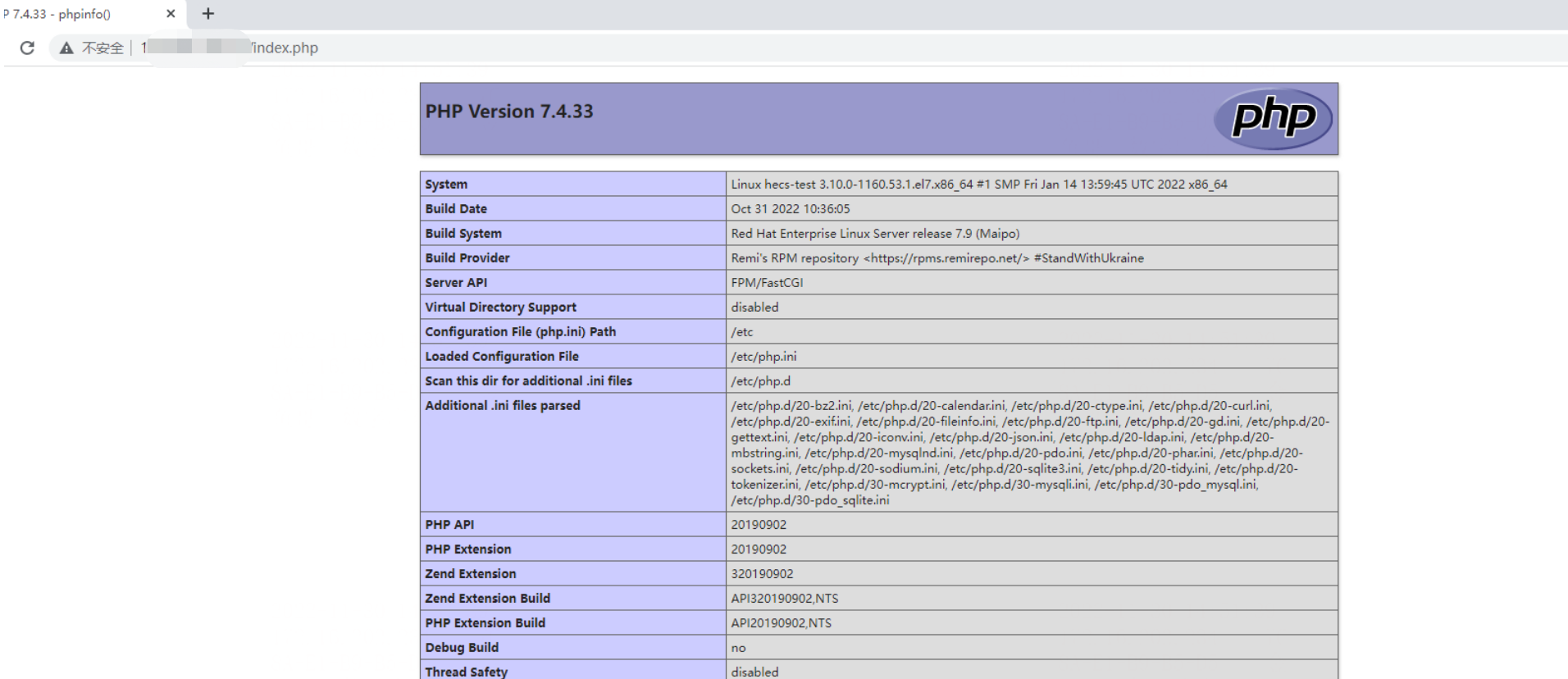This screenshot has height=679, width=1568.
Task: Click the Build System label
Action: click(463, 234)
